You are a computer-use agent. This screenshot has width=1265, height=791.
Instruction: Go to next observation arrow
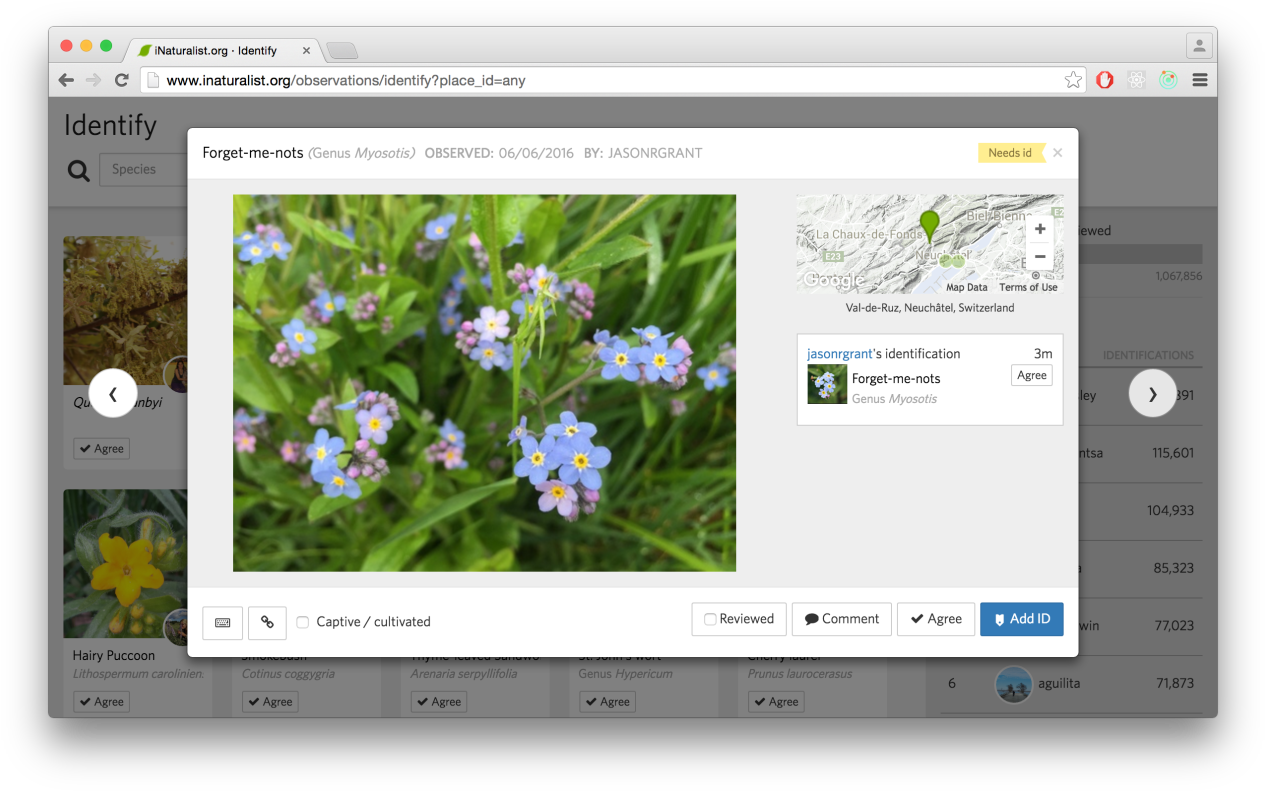pos(1152,394)
